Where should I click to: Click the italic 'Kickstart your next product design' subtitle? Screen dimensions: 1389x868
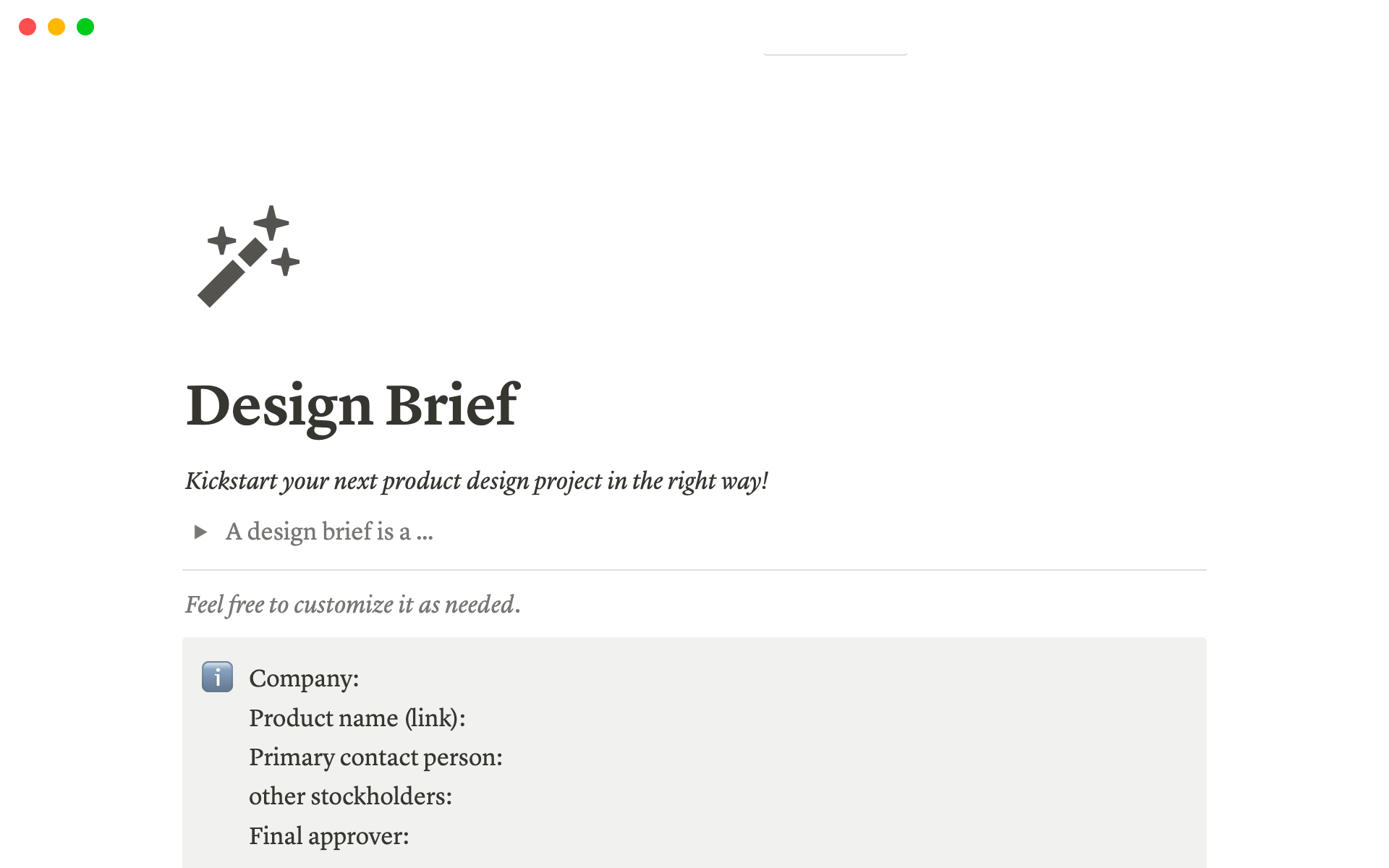(477, 480)
